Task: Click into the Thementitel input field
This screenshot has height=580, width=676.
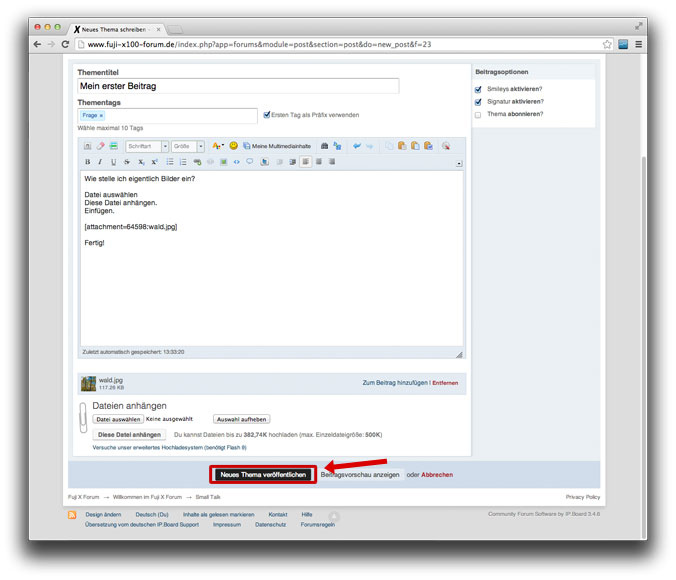Action: tap(238, 86)
